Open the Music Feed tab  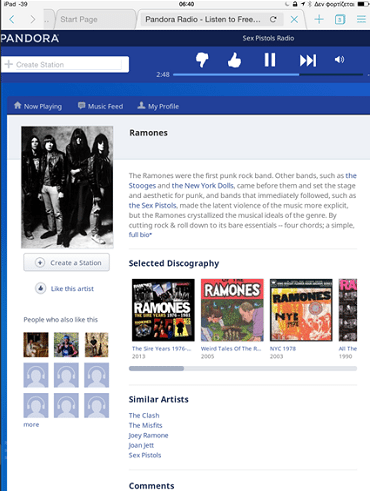[100, 106]
